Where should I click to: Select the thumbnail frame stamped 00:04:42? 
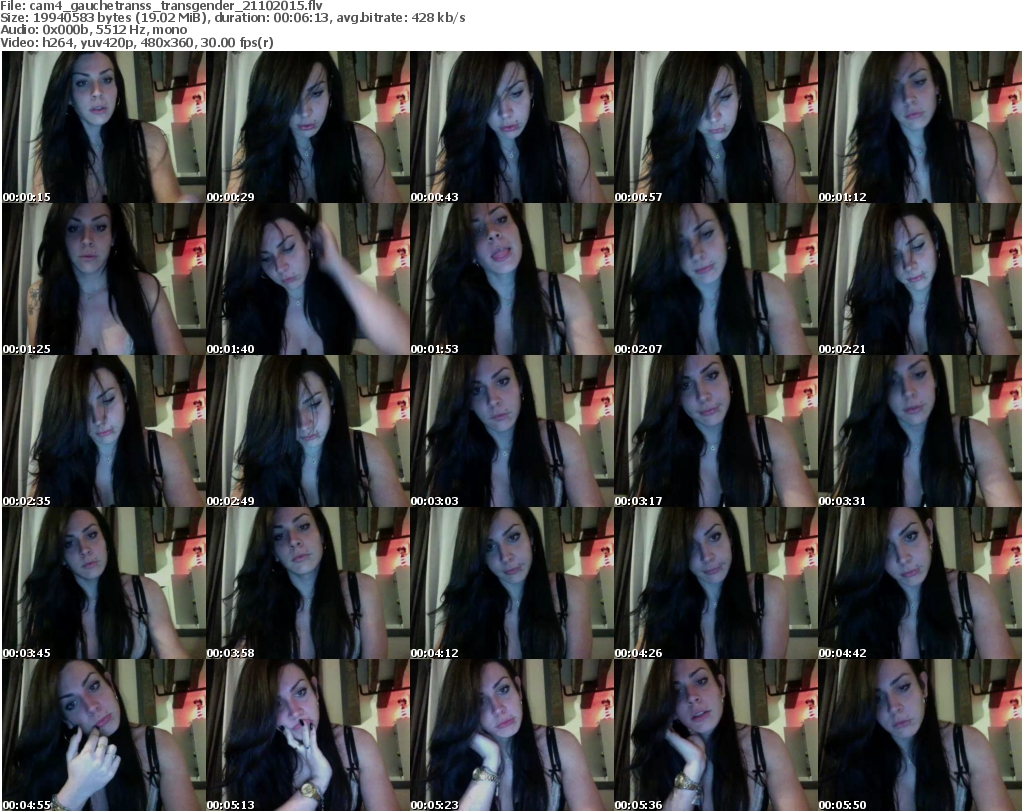920,583
